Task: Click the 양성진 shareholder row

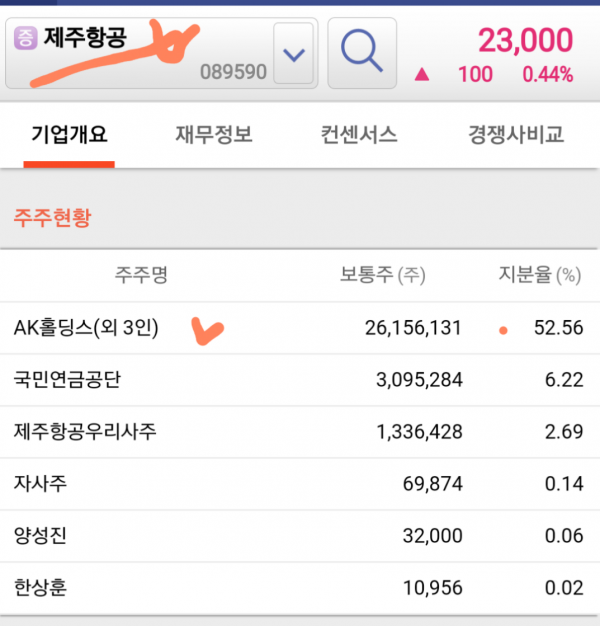Action: pyautogui.click(x=300, y=536)
